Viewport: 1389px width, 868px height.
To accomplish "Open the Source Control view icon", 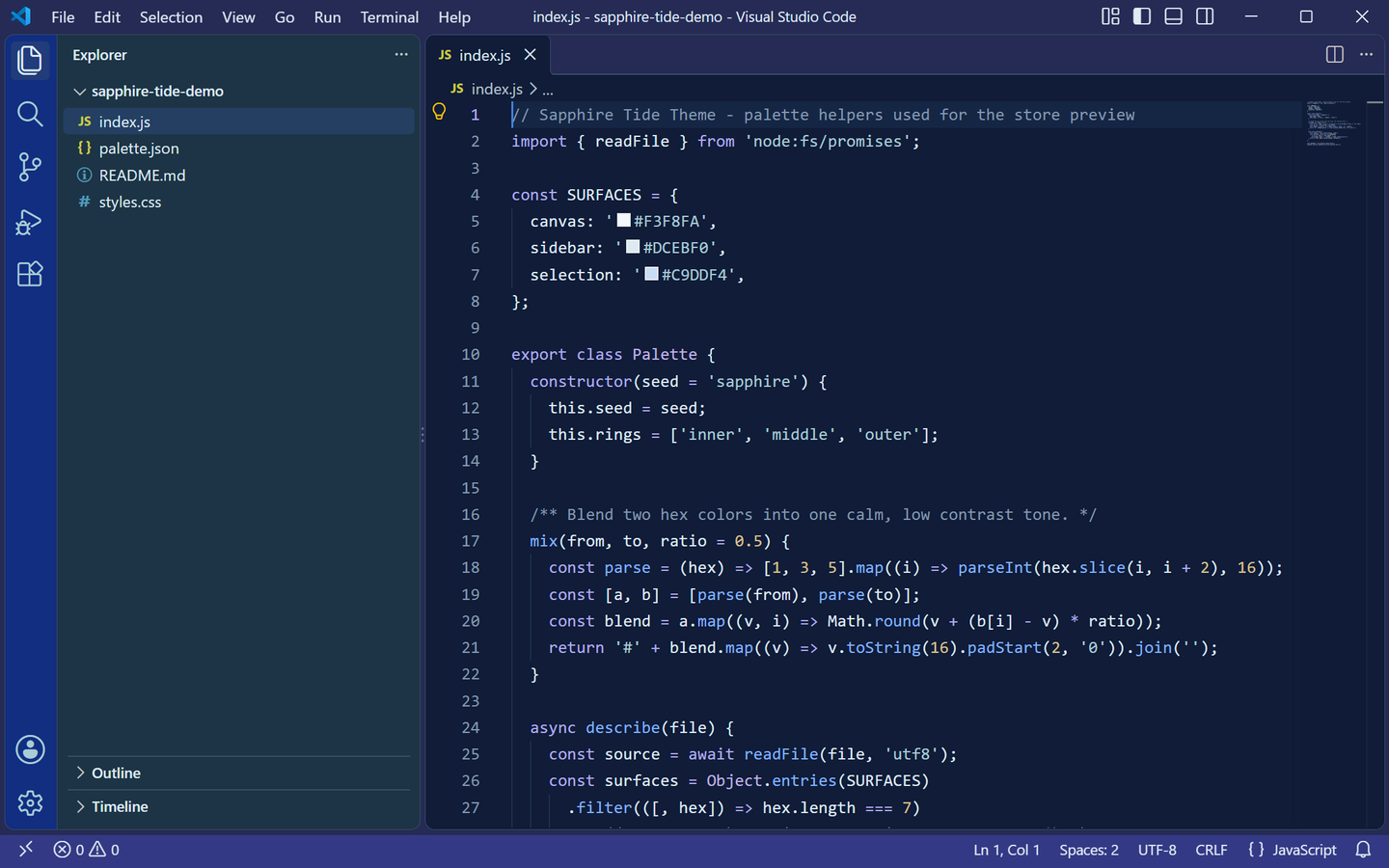I will tap(30, 167).
